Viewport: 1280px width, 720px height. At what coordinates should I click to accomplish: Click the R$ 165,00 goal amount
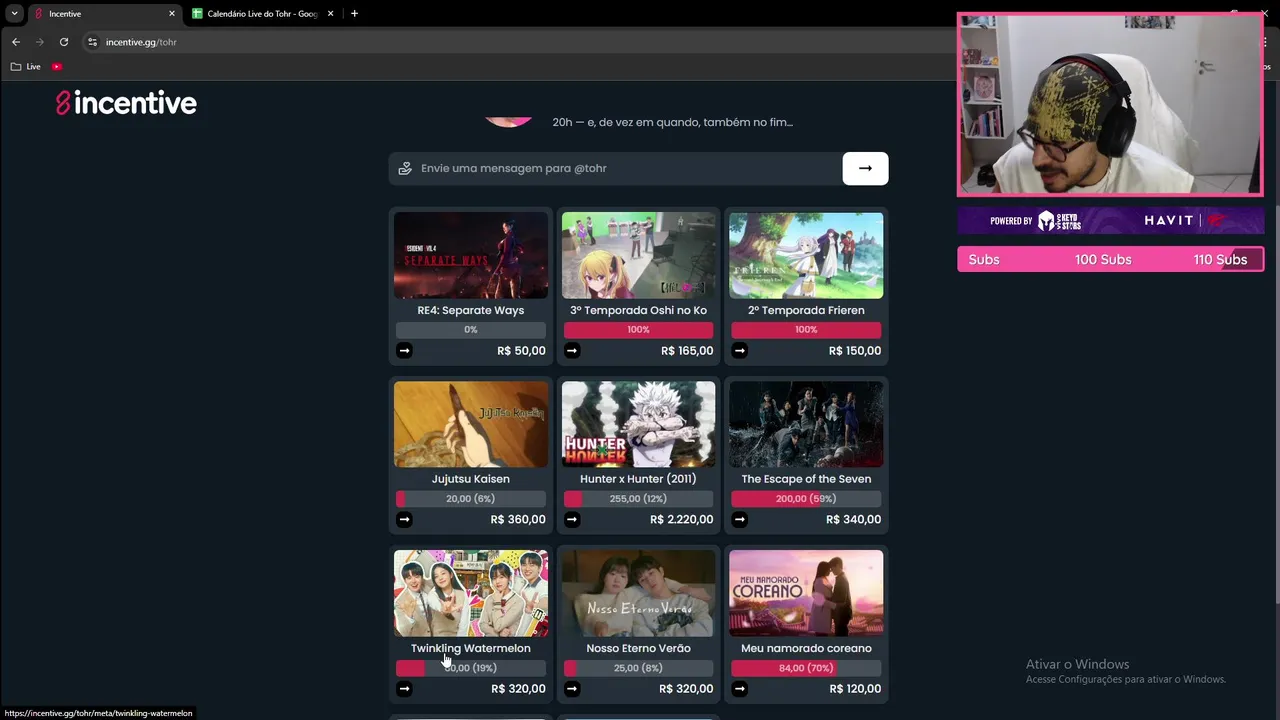687,350
